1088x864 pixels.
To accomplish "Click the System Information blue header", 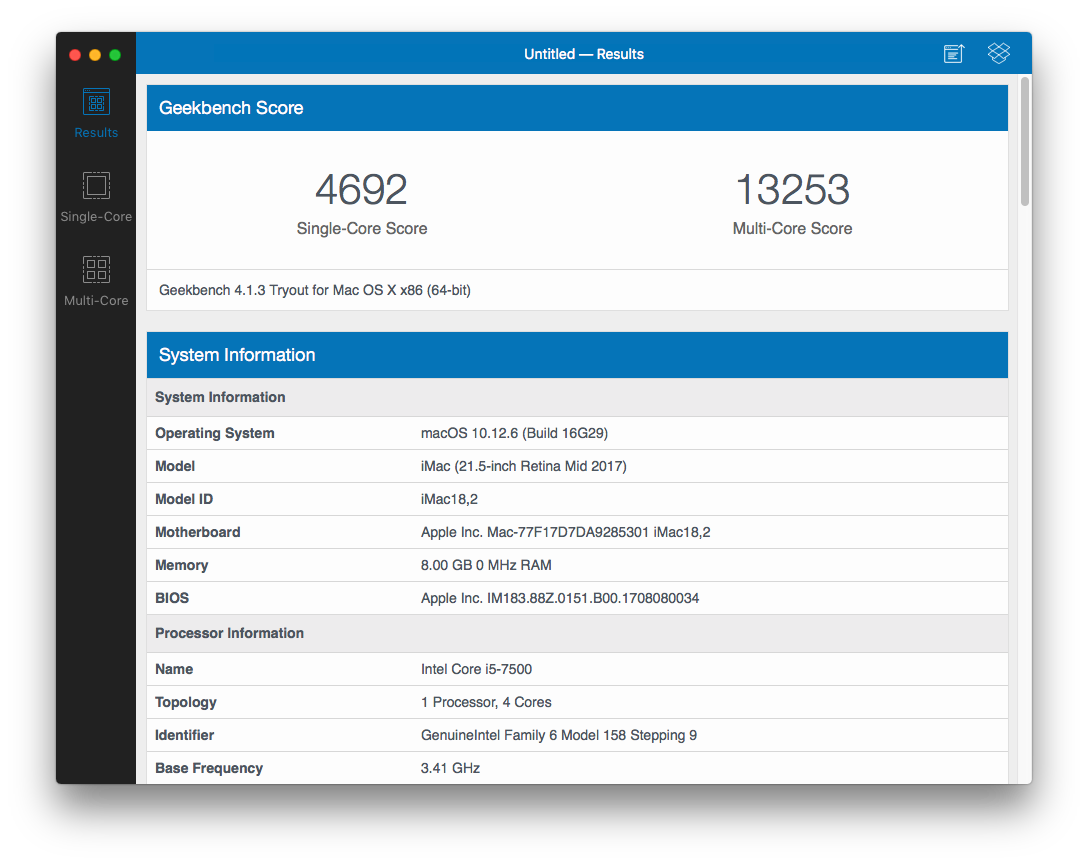I will point(577,355).
